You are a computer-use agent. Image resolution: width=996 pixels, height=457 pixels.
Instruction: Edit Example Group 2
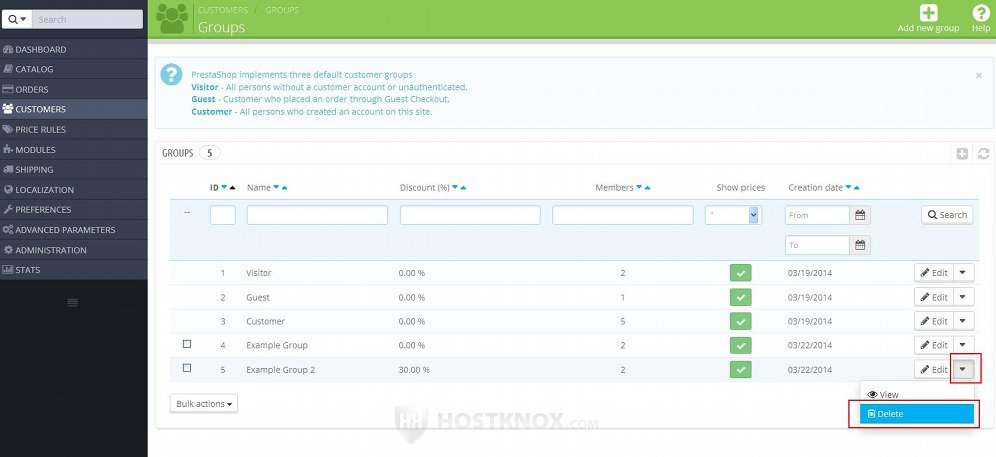coord(934,369)
